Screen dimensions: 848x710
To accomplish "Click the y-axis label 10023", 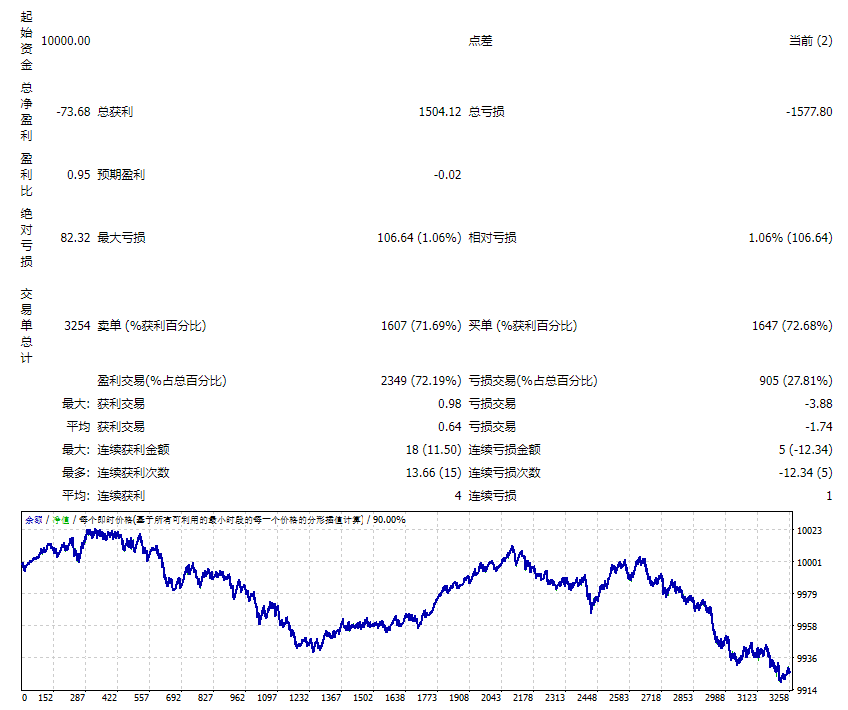I will [x=809, y=530].
